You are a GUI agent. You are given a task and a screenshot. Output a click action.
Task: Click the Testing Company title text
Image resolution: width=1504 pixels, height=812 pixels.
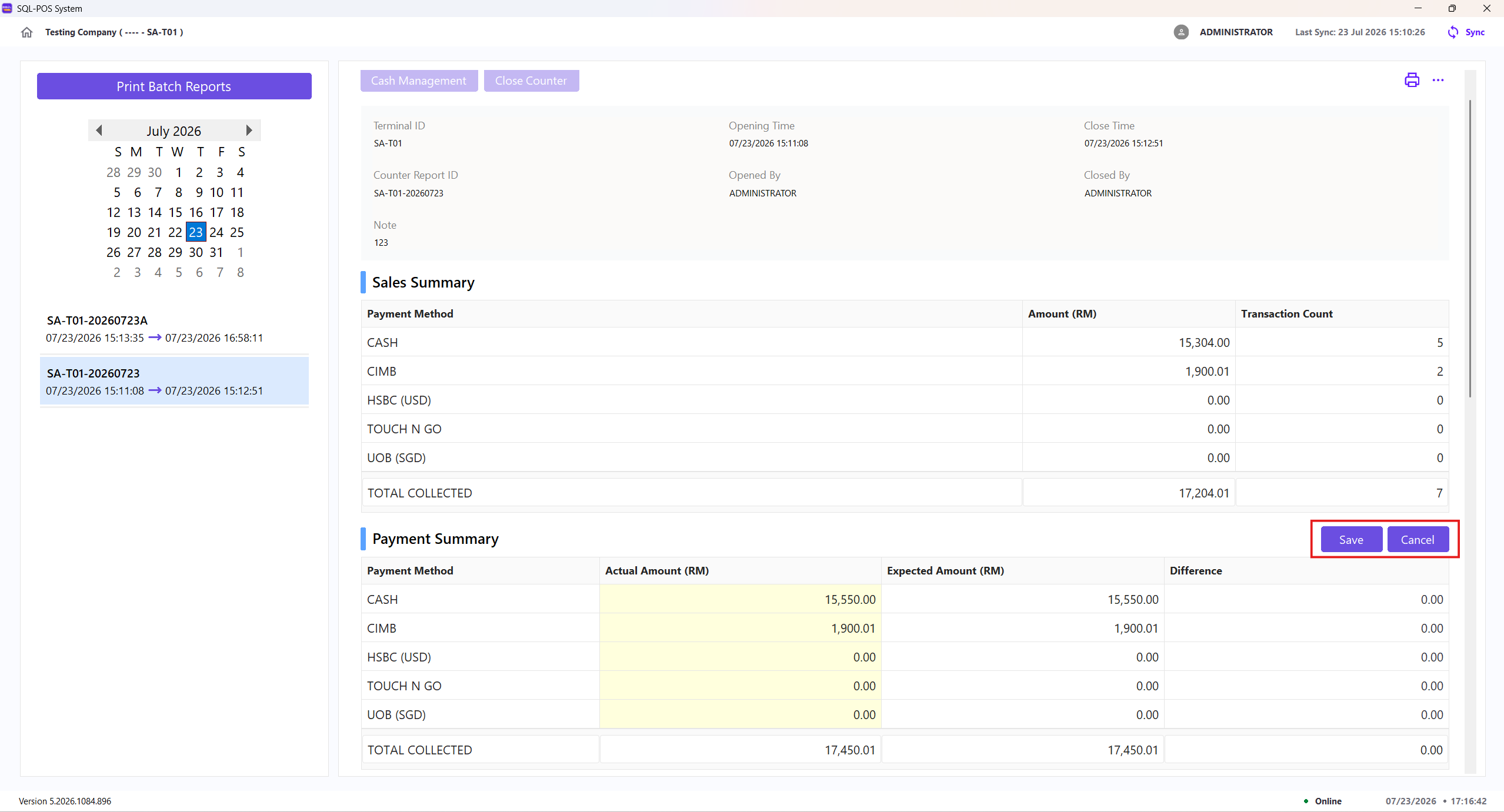[x=114, y=32]
